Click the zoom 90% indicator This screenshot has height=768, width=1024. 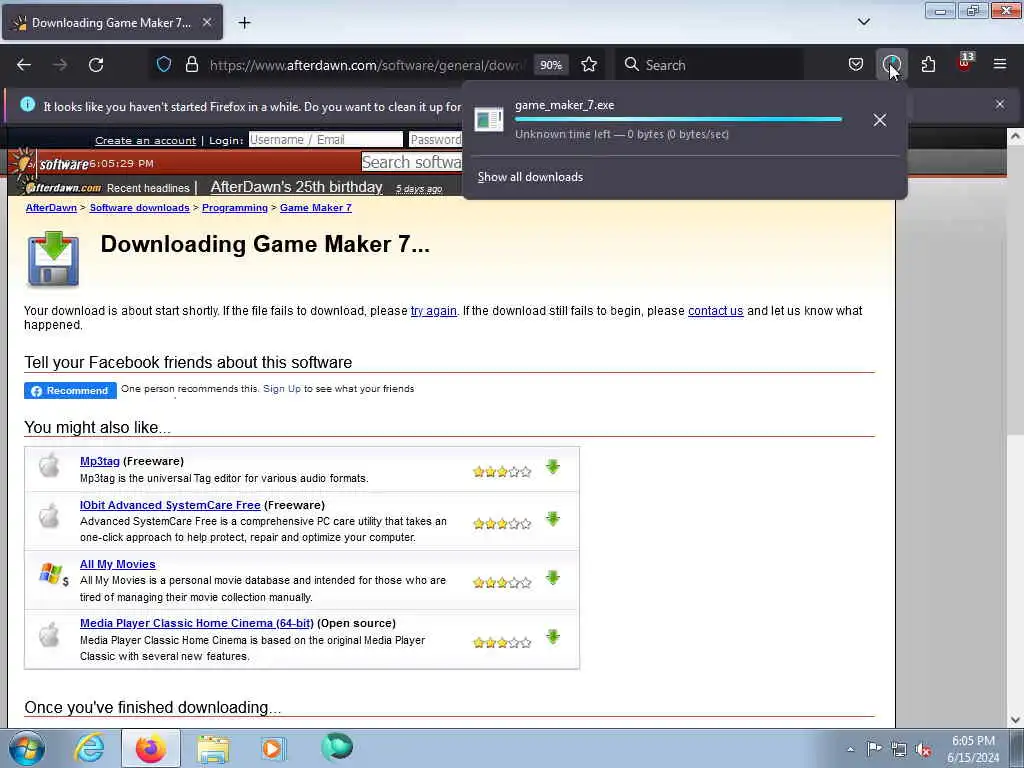(551, 65)
